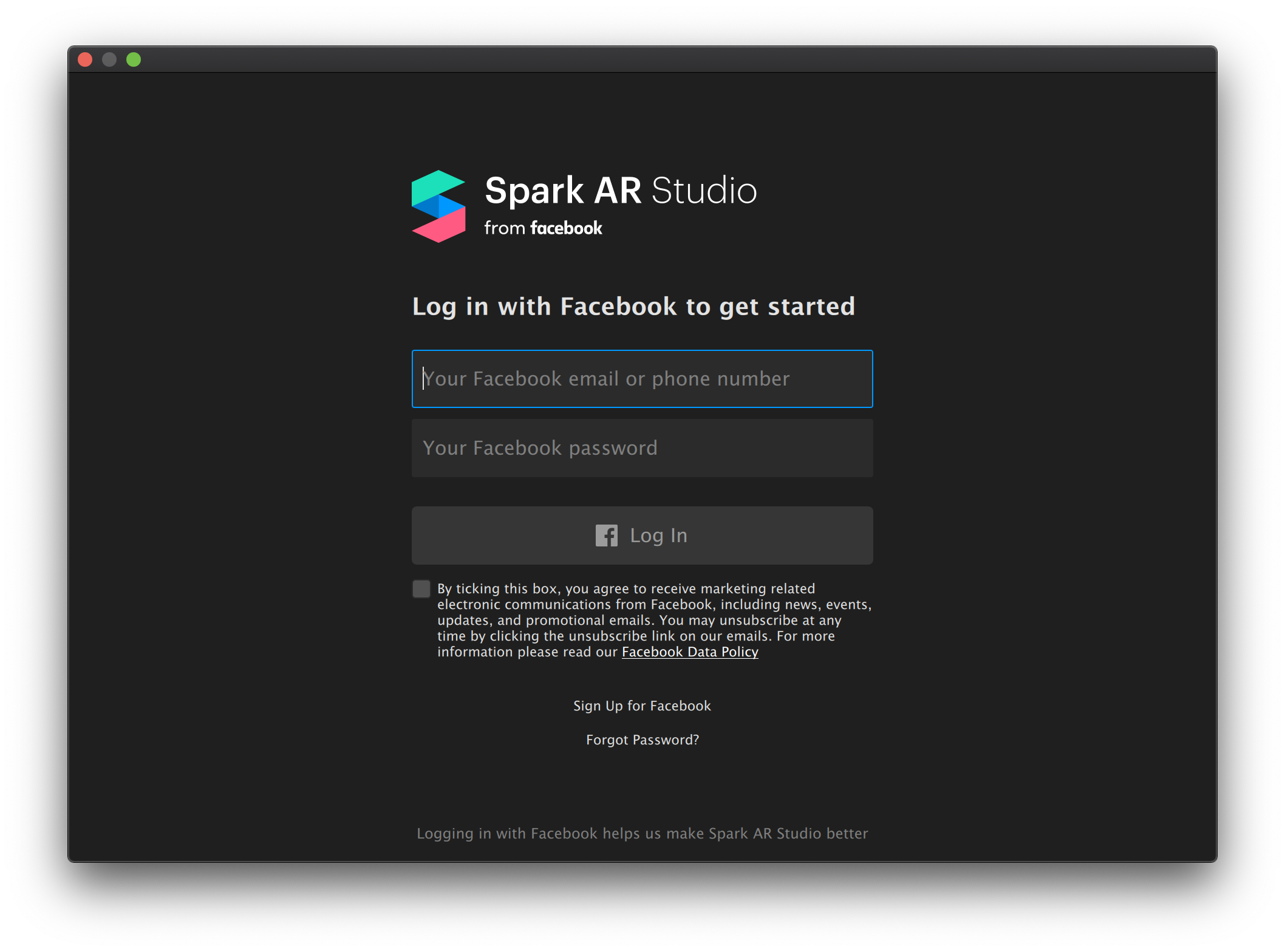Focus the Facebook email or phone field
This screenshot has height=952, width=1285.
(642, 379)
